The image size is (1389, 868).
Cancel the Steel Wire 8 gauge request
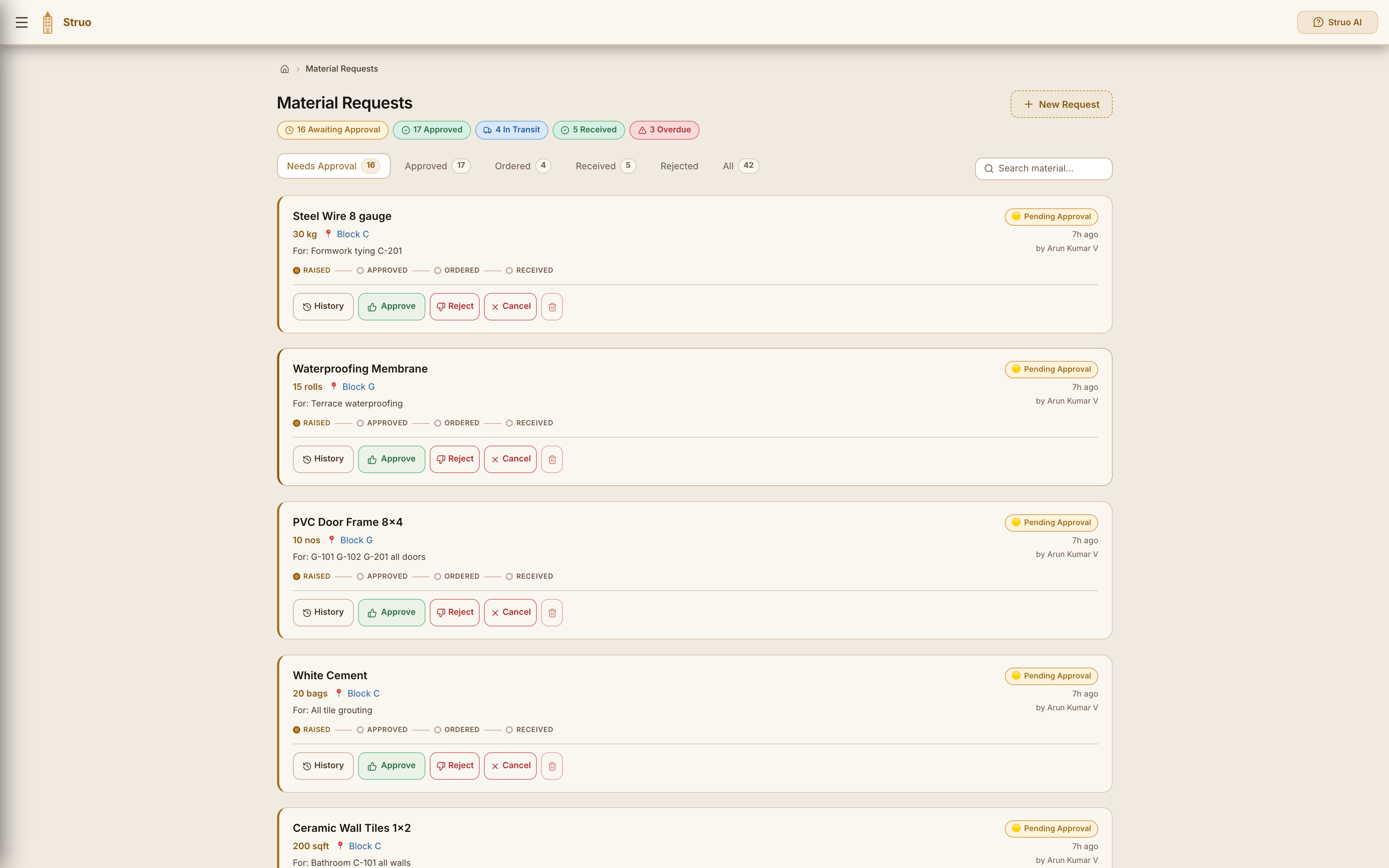click(x=510, y=307)
